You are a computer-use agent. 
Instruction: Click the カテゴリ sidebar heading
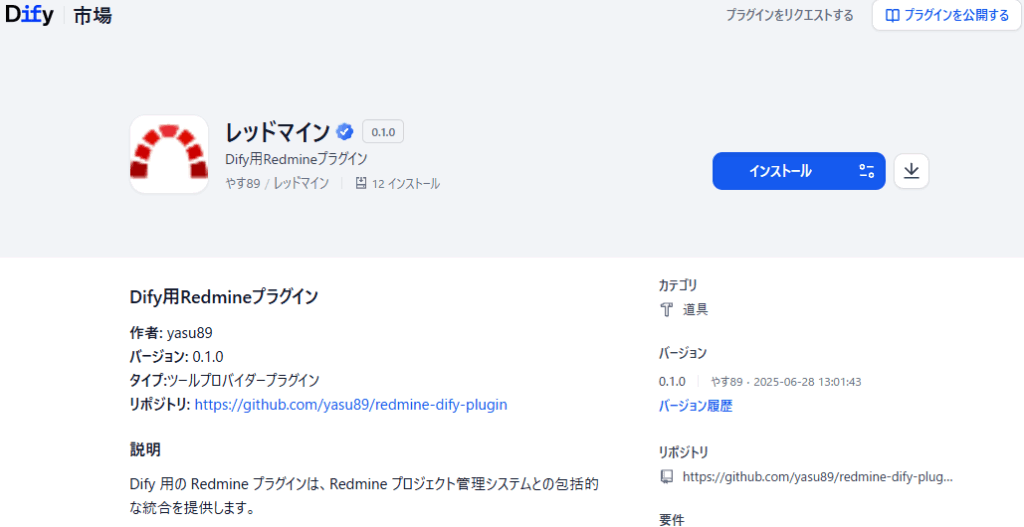(x=678, y=285)
